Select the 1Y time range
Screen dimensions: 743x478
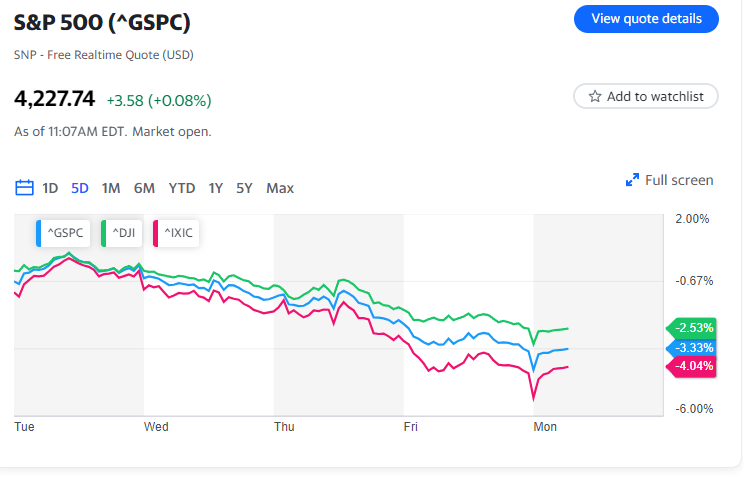[x=216, y=188]
